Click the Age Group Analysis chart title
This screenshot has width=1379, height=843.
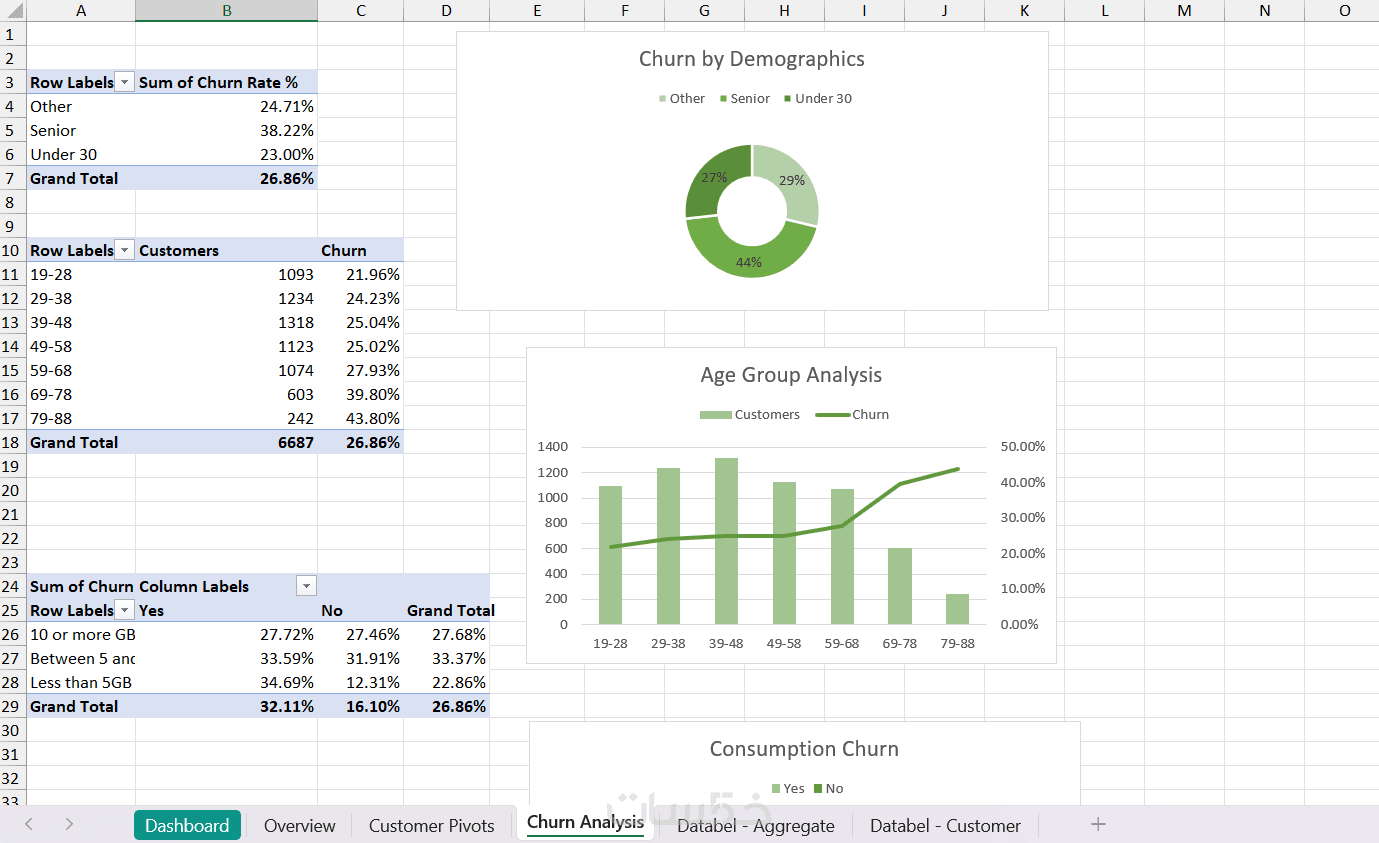(x=791, y=375)
